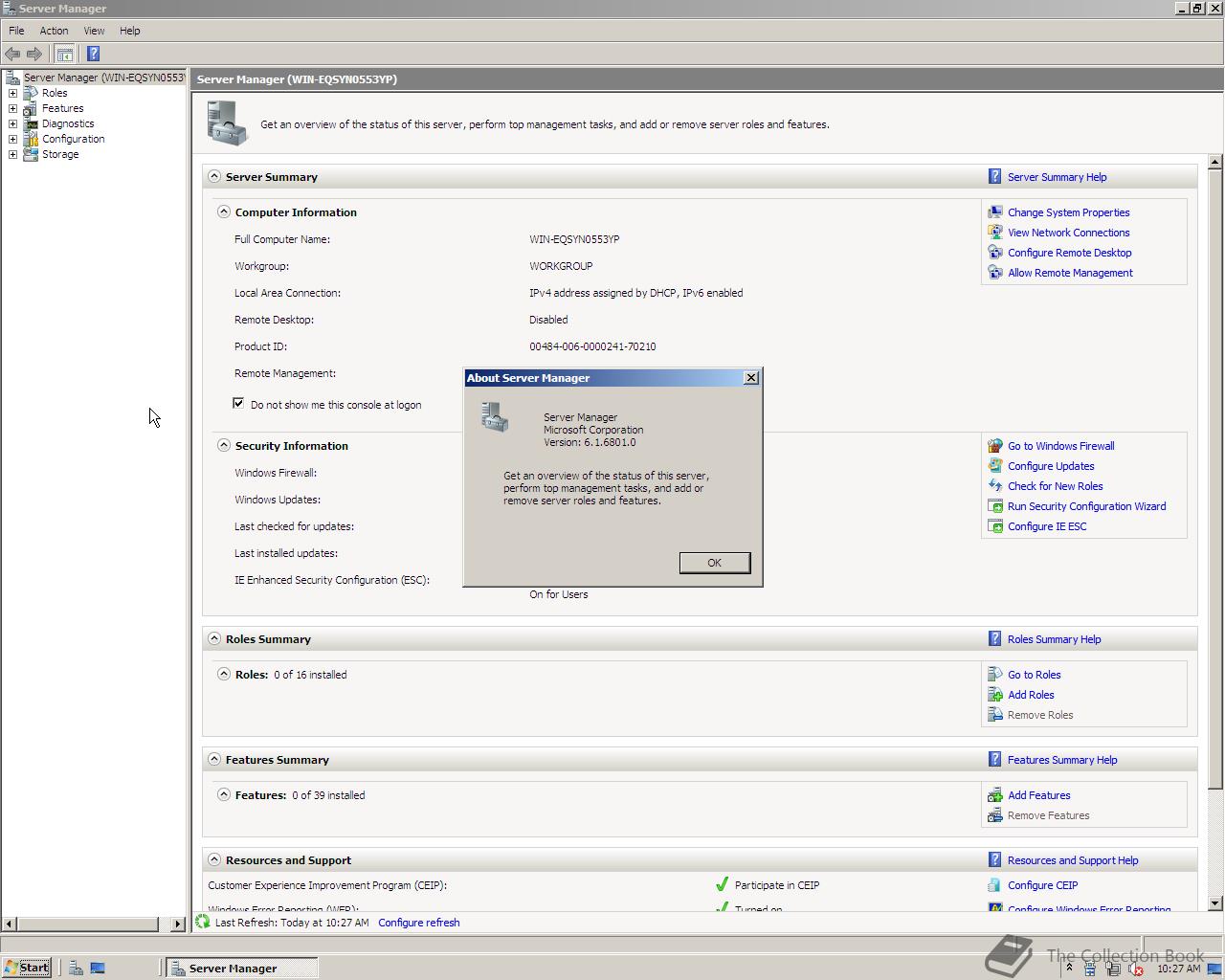Expand the Storage tree node
1225x980 pixels.
pyautogui.click(x=12, y=154)
